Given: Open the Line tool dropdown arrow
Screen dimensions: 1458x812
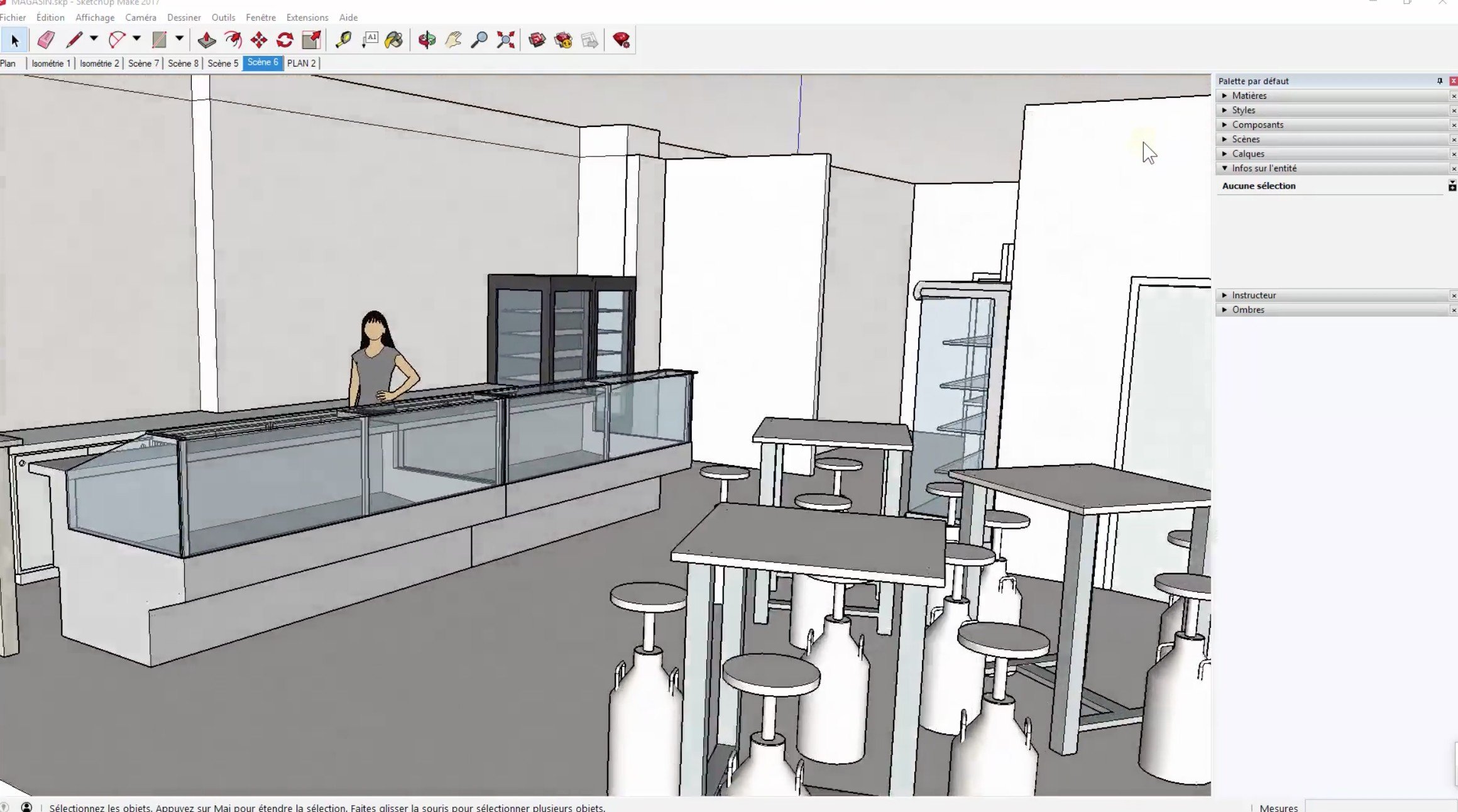Looking at the screenshot, I should coord(94,39).
